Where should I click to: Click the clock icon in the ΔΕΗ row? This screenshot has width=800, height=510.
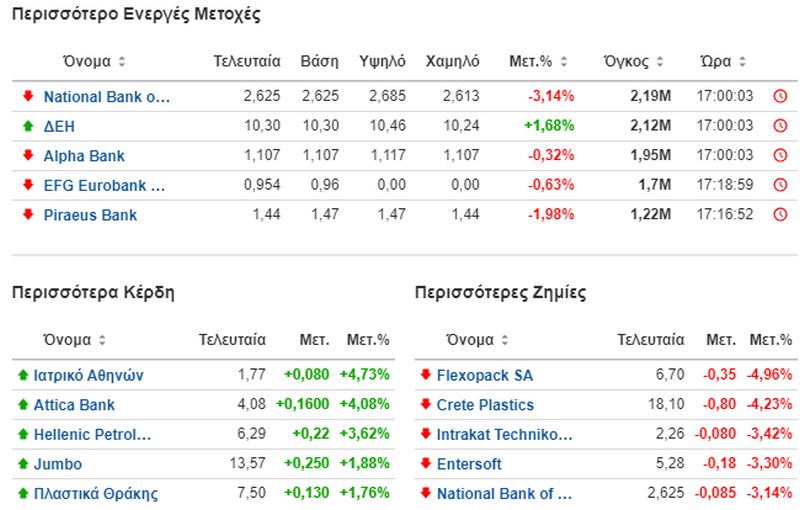pos(780,125)
